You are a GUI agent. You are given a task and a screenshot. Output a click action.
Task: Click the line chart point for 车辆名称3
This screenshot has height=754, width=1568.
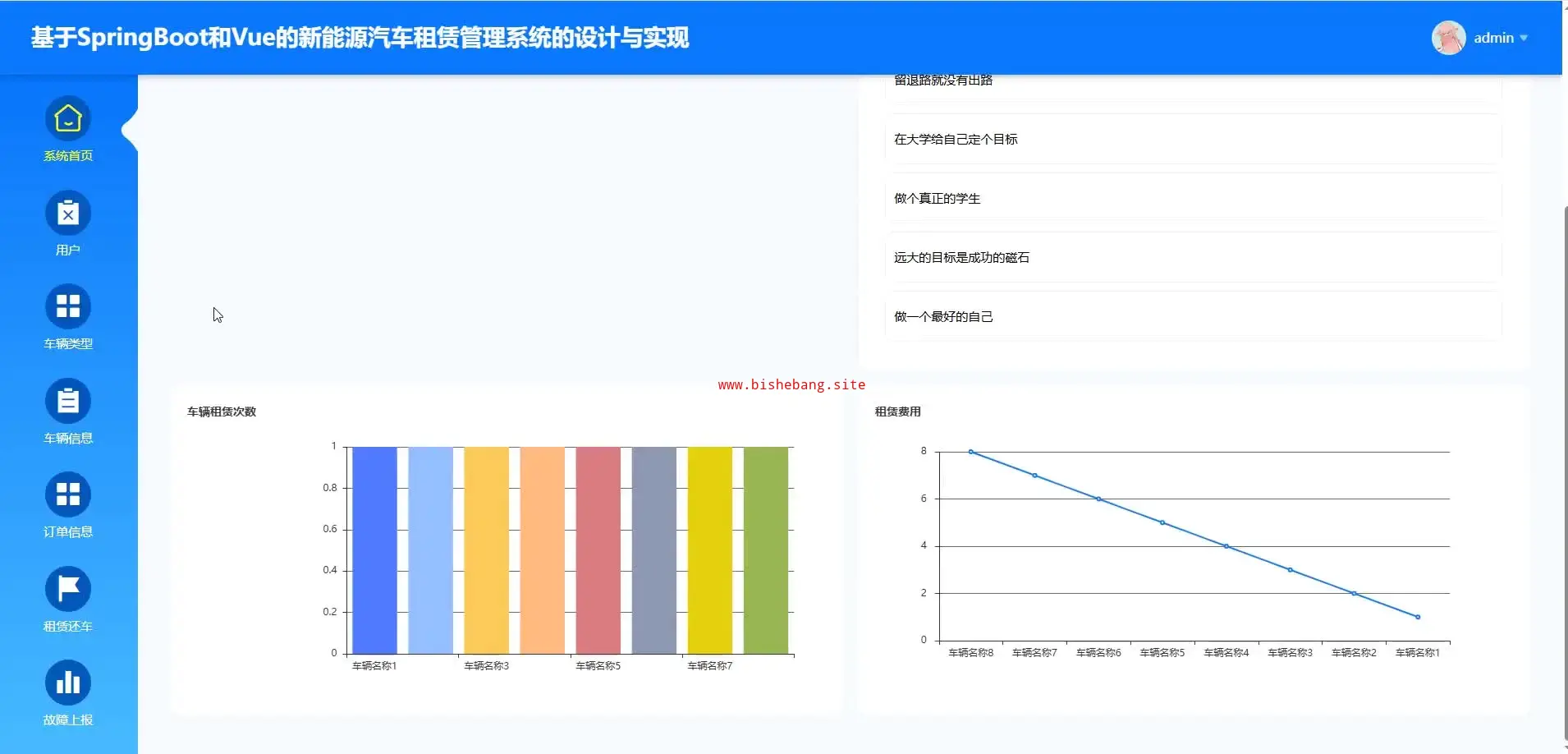(1290, 570)
